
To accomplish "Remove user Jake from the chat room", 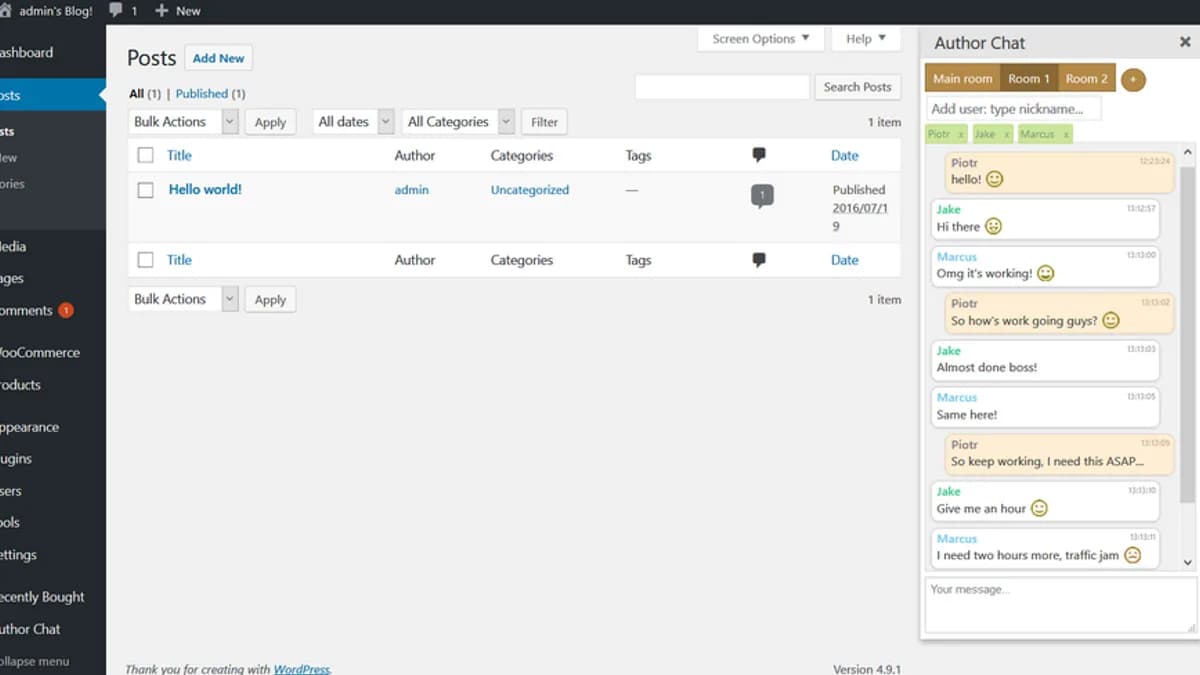I will (1006, 134).
